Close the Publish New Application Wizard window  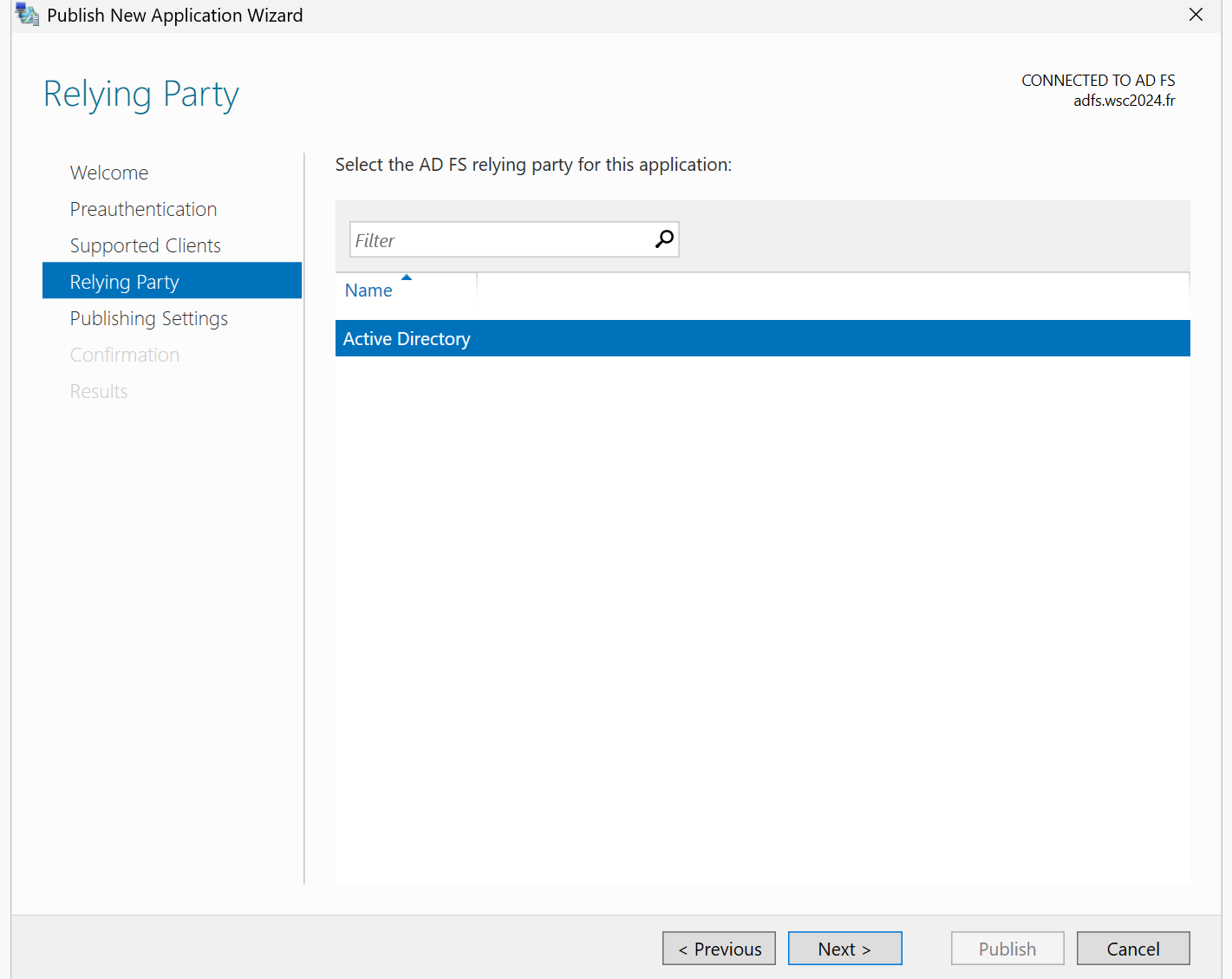1196,15
